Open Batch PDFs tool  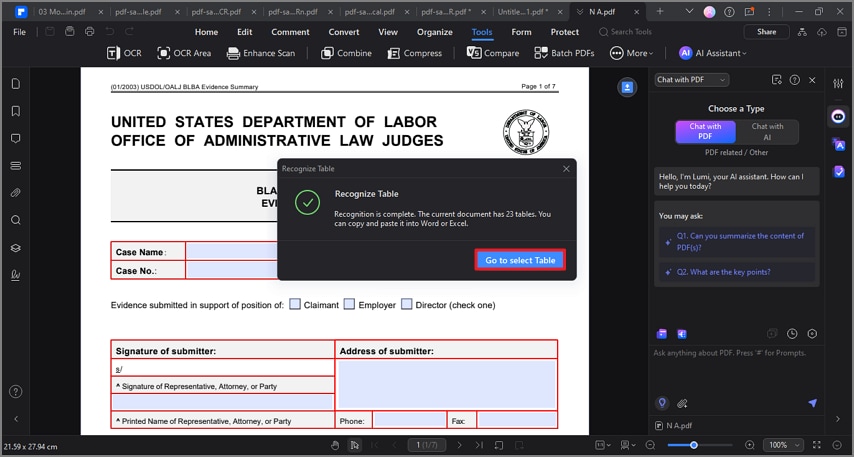tap(564, 53)
